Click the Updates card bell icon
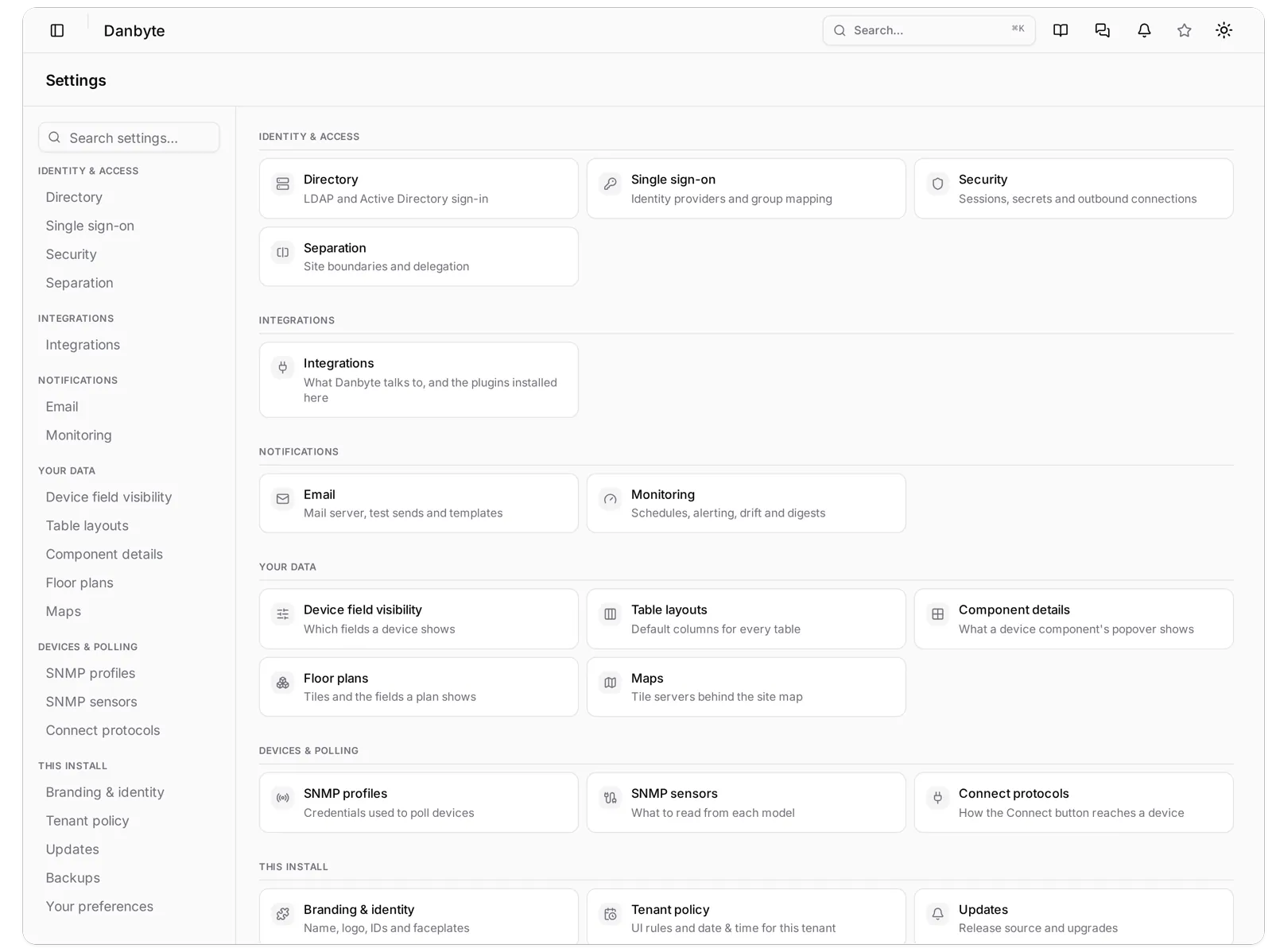1272x952 pixels. (938, 914)
